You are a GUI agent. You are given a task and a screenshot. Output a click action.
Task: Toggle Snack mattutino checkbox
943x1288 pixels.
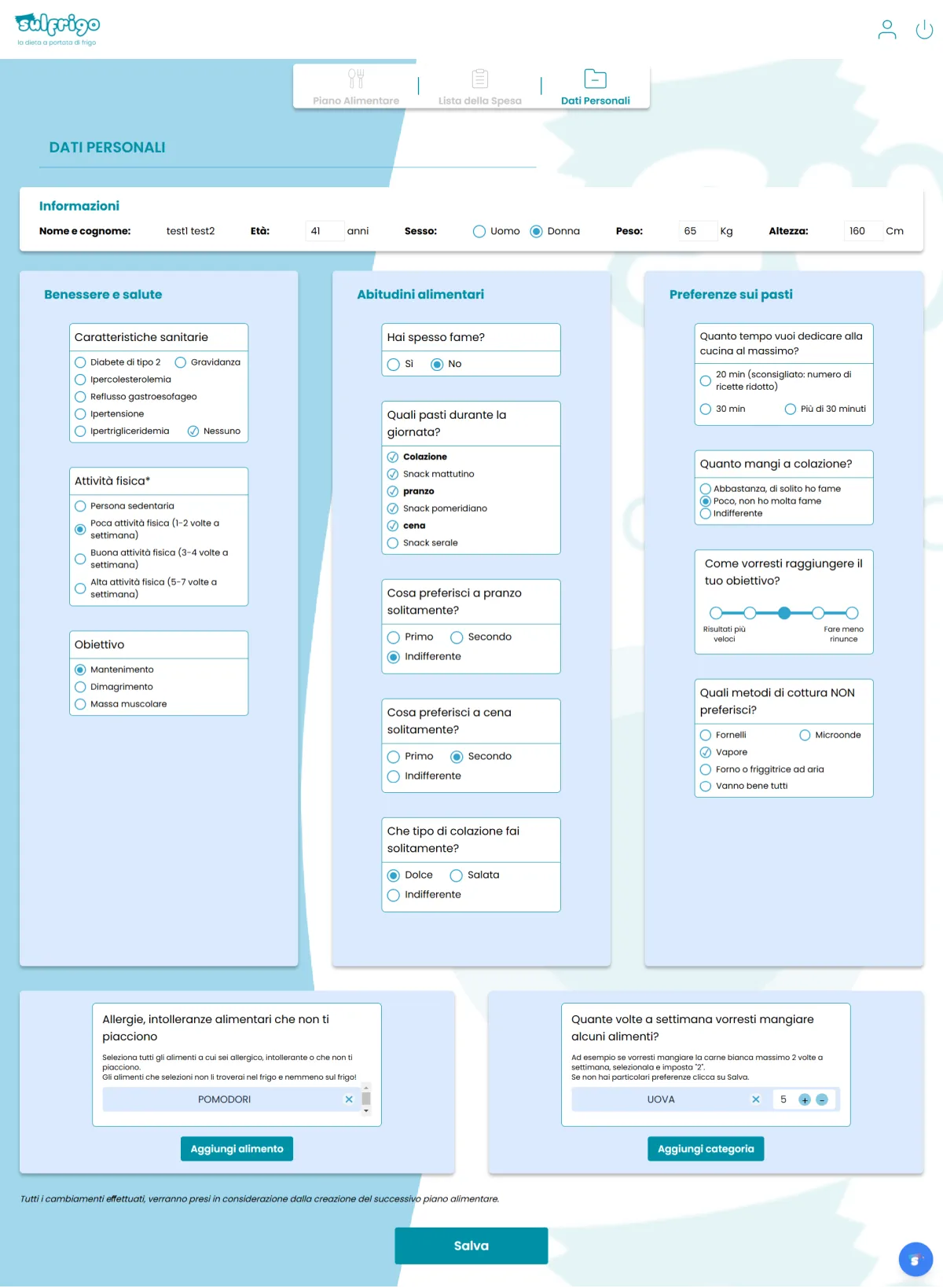[393, 474]
